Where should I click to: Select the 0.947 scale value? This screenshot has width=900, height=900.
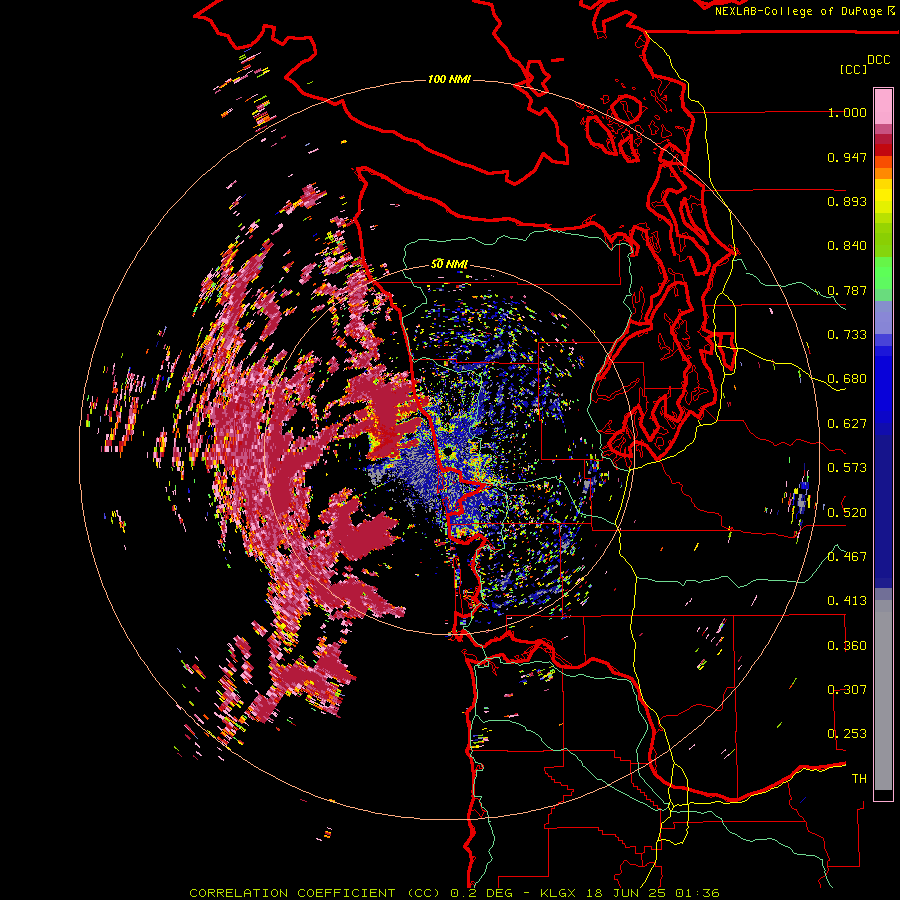tap(847, 157)
